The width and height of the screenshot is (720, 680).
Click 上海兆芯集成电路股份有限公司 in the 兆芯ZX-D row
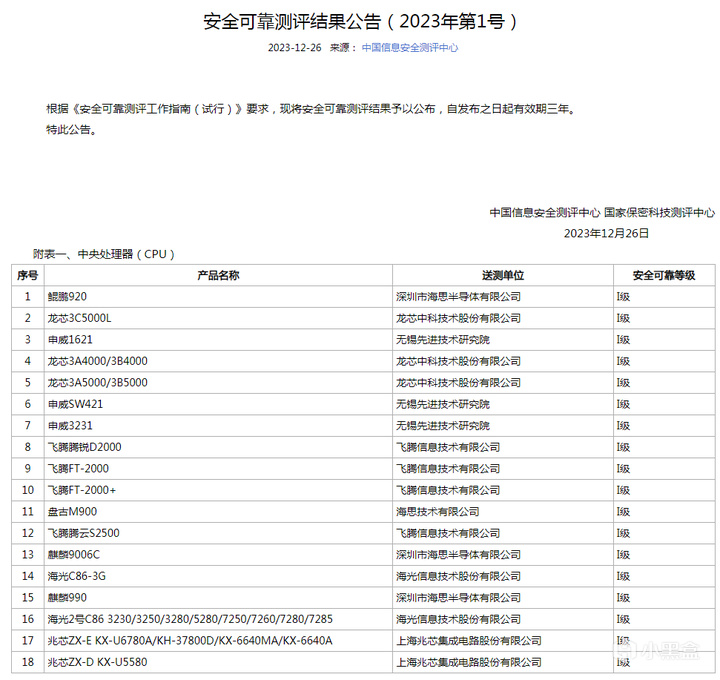tap(469, 663)
